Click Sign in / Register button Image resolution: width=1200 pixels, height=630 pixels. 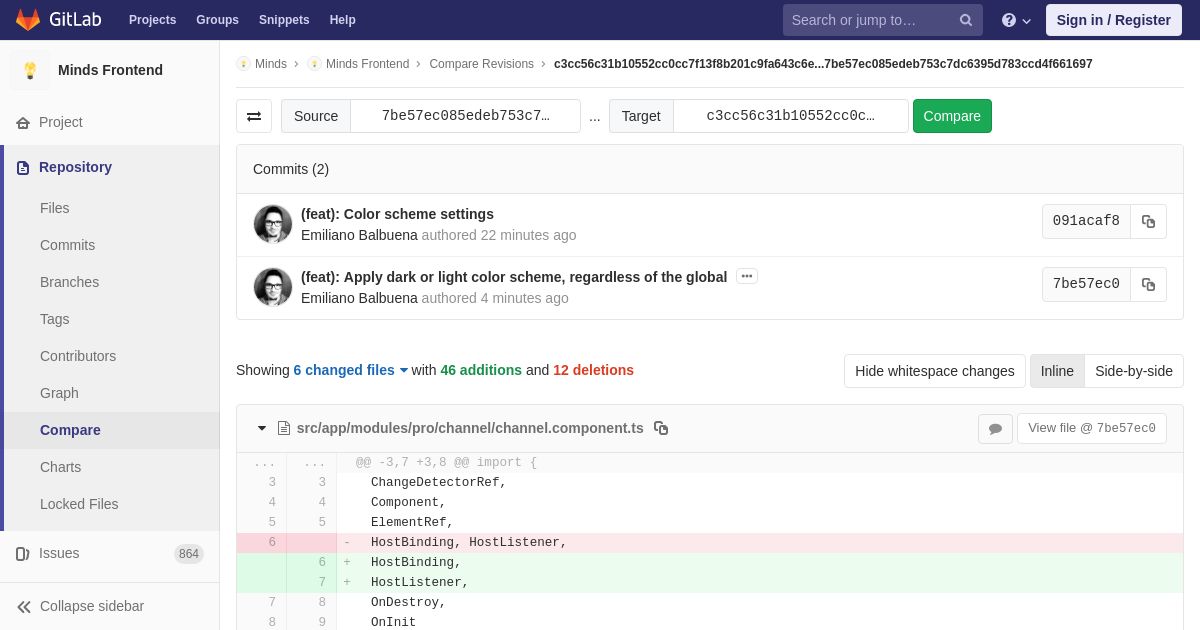click(x=1113, y=20)
